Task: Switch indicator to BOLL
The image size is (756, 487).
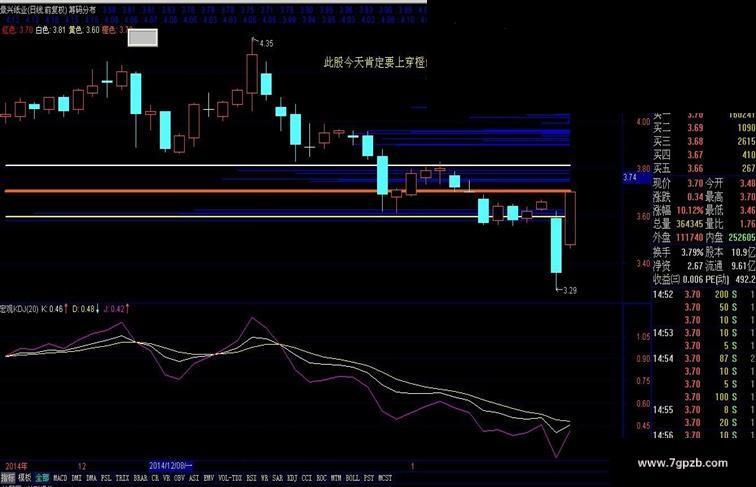Action: coord(352,478)
